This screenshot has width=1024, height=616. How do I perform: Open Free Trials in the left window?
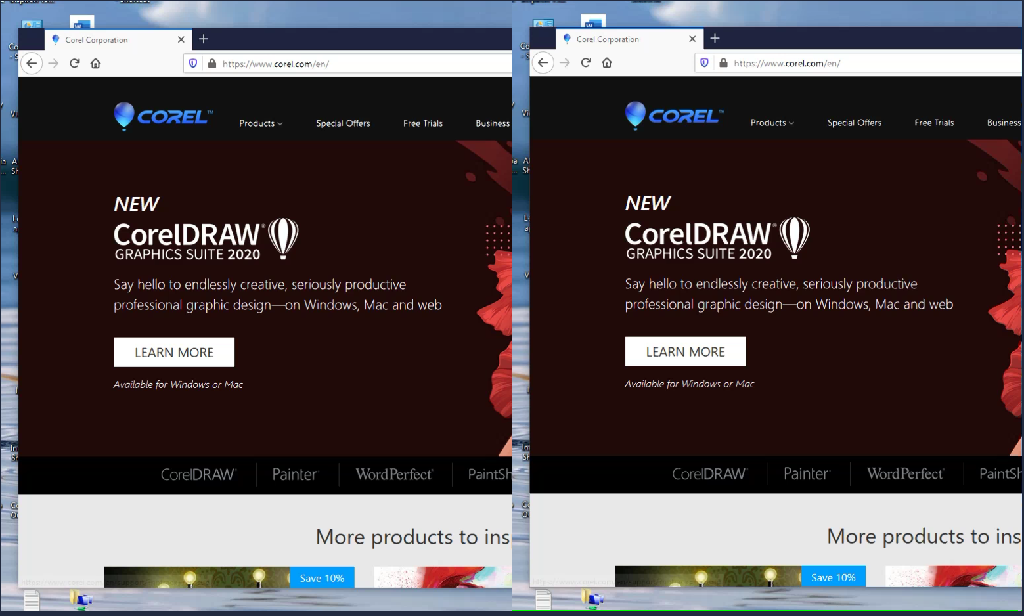[x=423, y=123]
